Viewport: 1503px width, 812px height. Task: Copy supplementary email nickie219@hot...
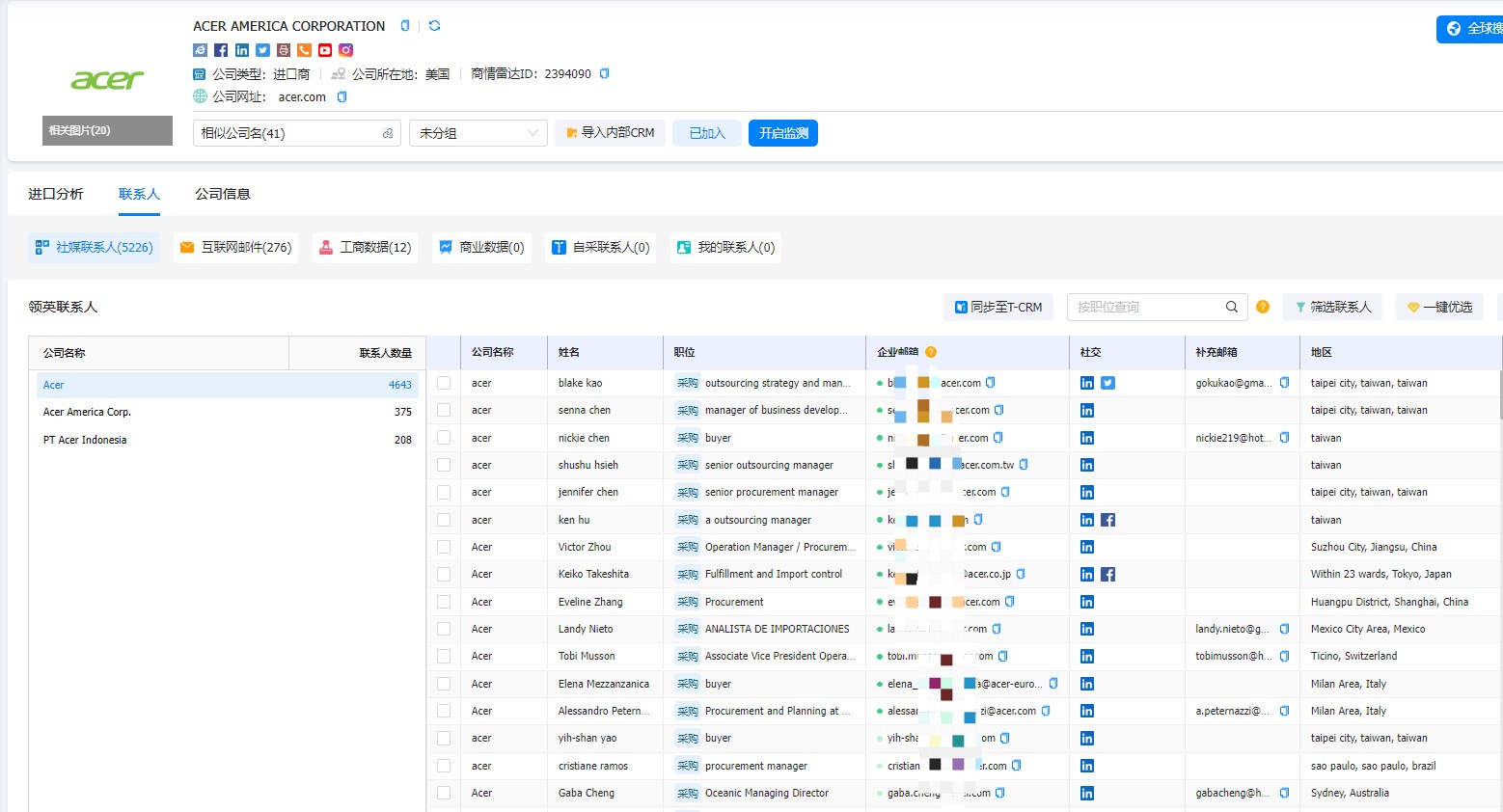coord(1284,438)
